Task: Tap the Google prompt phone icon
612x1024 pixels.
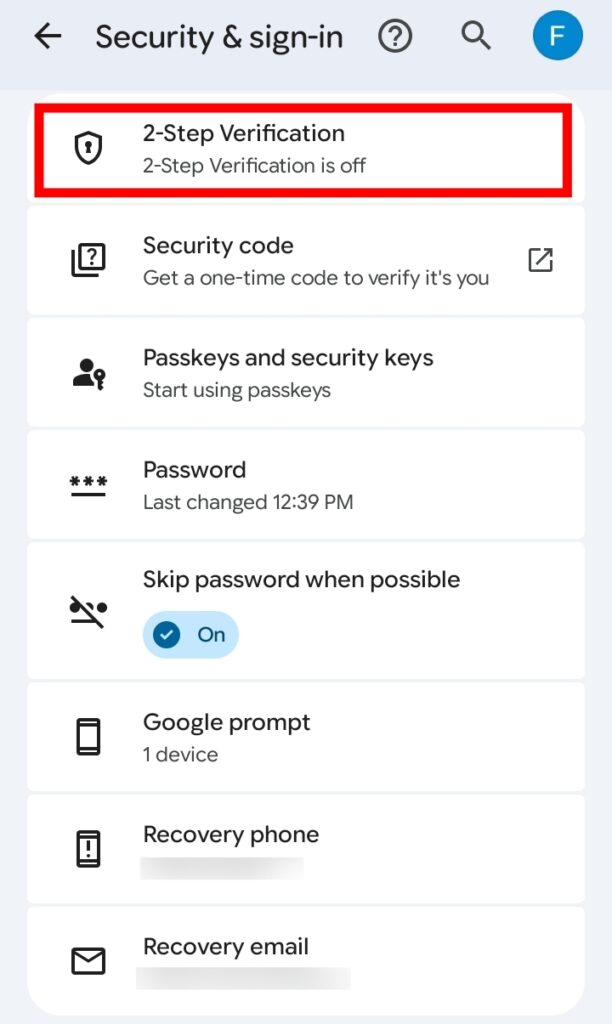Action: (x=89, y=737)
